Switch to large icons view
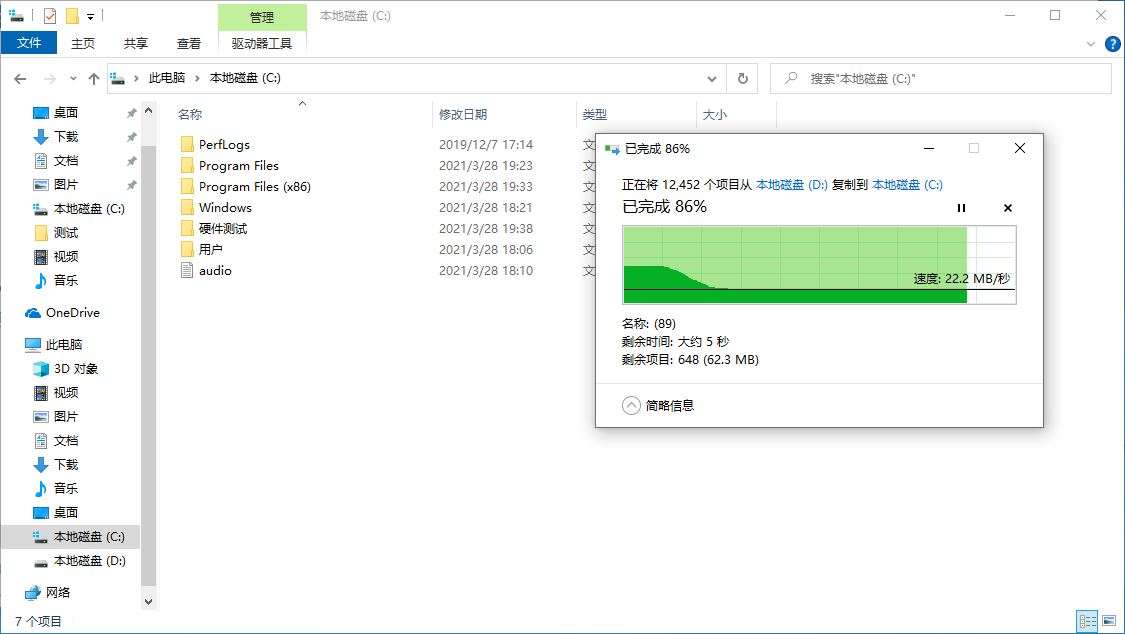The width and height of the screenshot is (1125, 634). tap(1109, 620)
